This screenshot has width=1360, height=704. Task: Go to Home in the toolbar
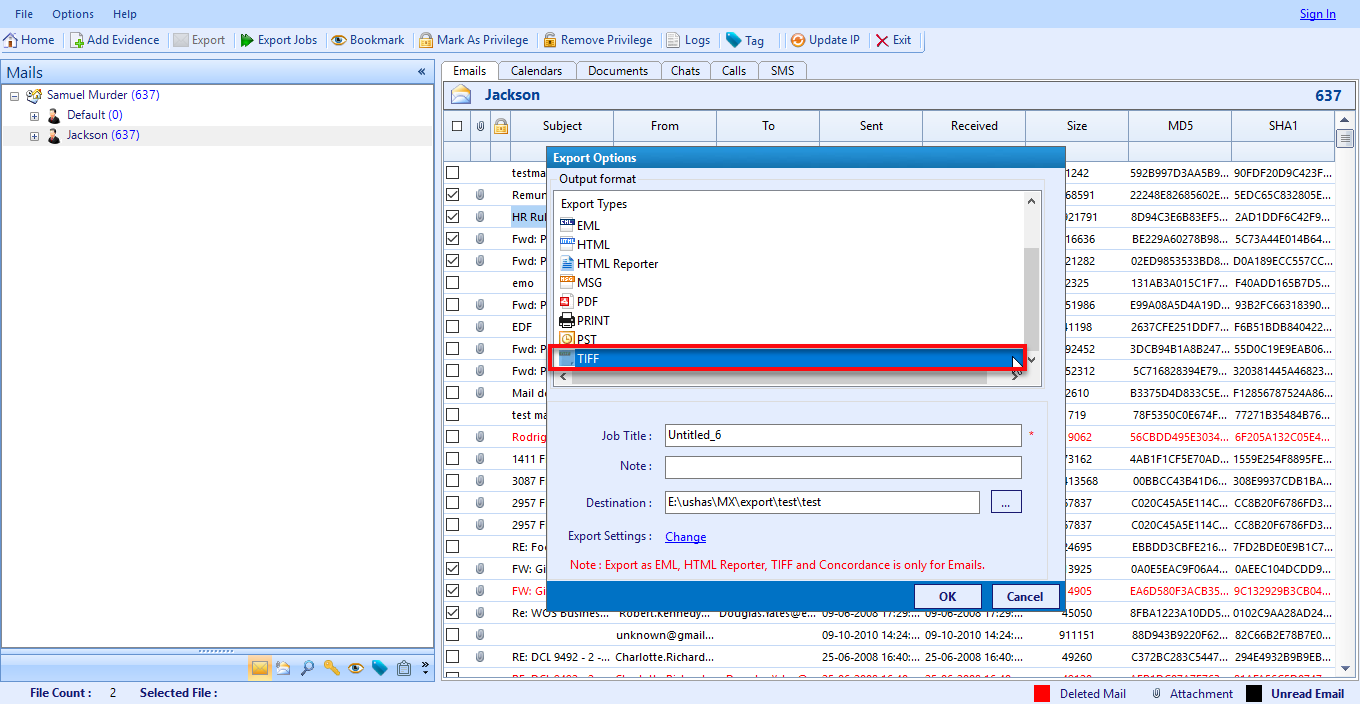point(29,40)
